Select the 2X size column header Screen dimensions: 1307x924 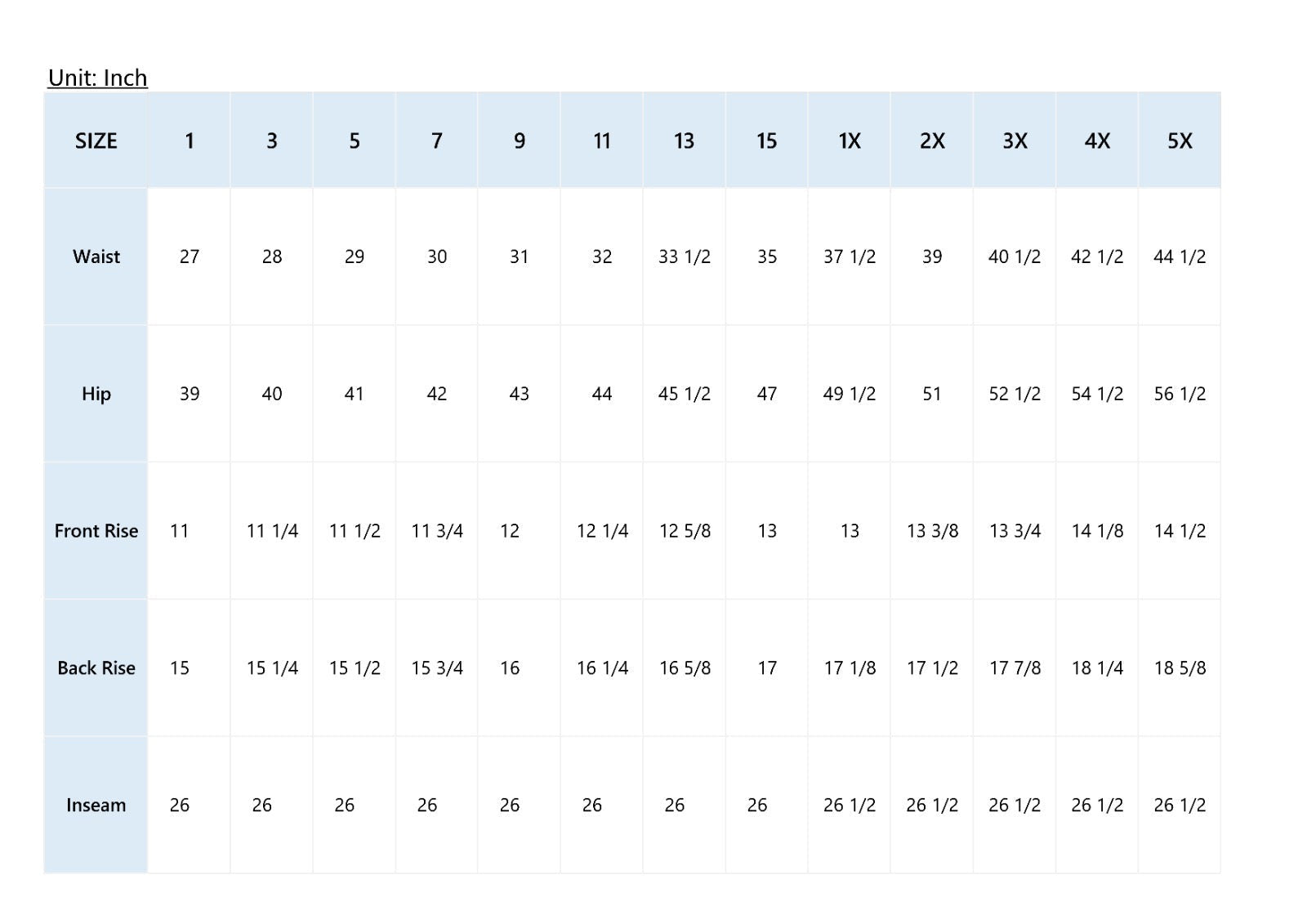pos(932,141)
